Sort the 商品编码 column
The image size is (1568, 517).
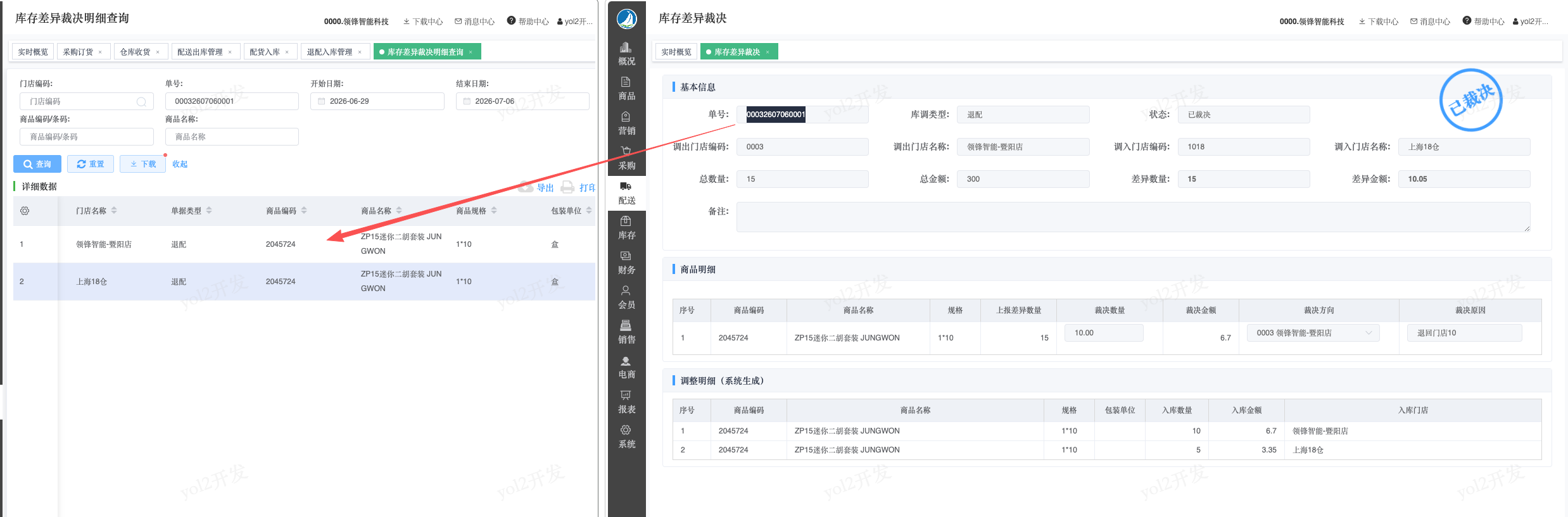(x=304, y=211)
